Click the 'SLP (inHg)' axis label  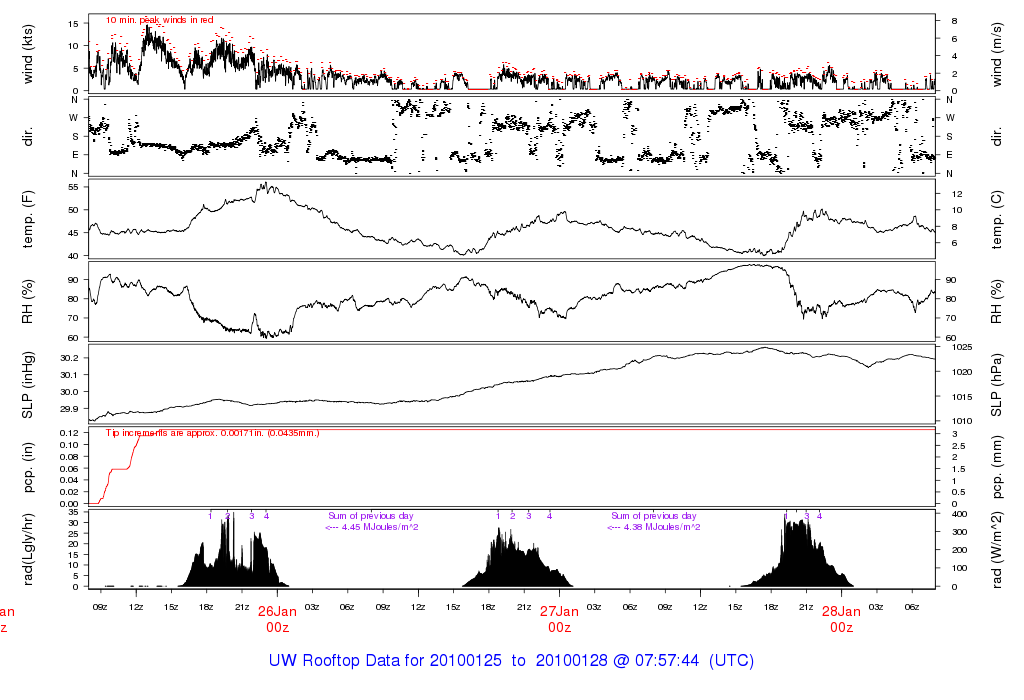coord(27,385)
